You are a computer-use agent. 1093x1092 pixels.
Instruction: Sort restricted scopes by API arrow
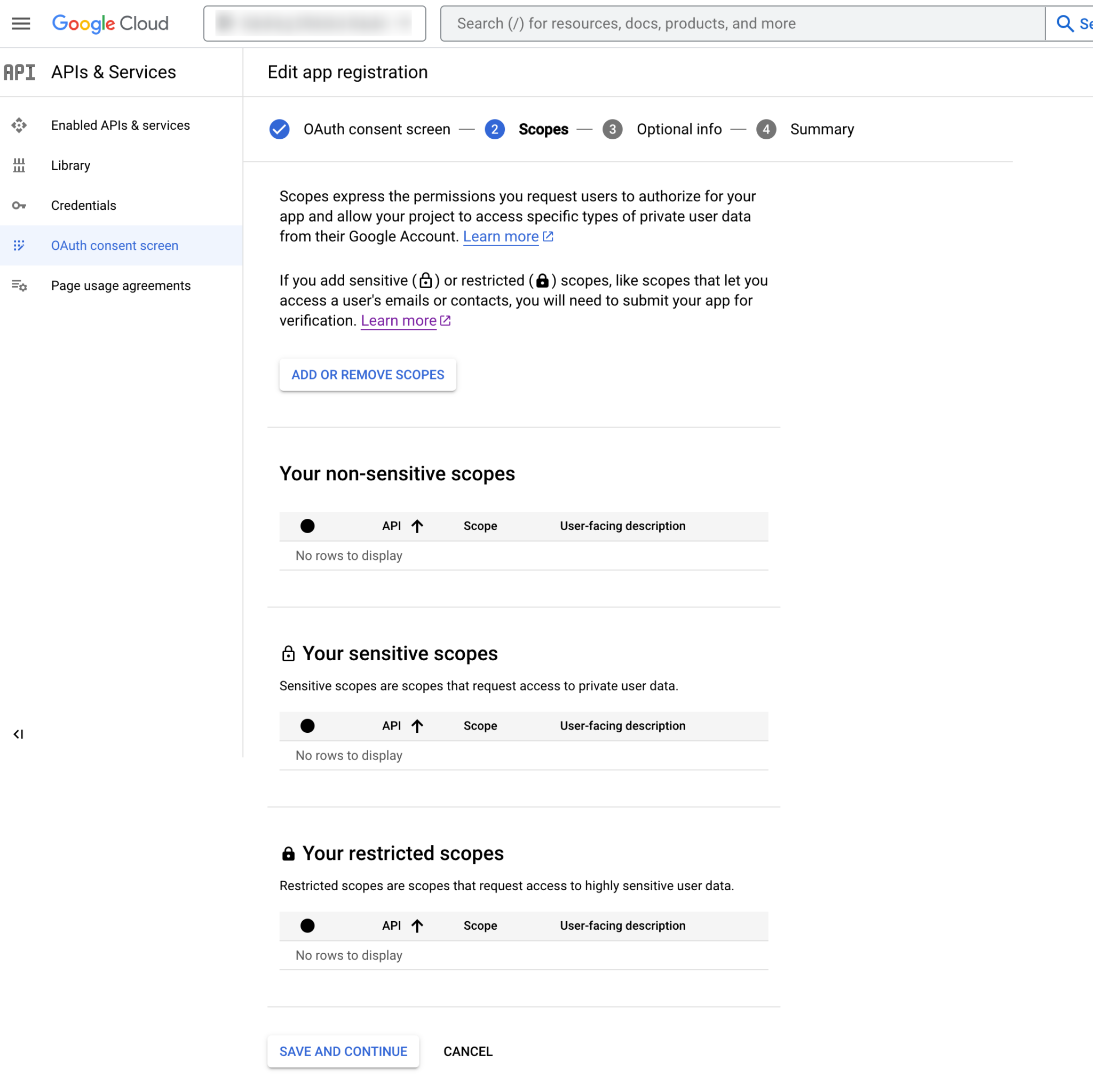tap(417, 925)
